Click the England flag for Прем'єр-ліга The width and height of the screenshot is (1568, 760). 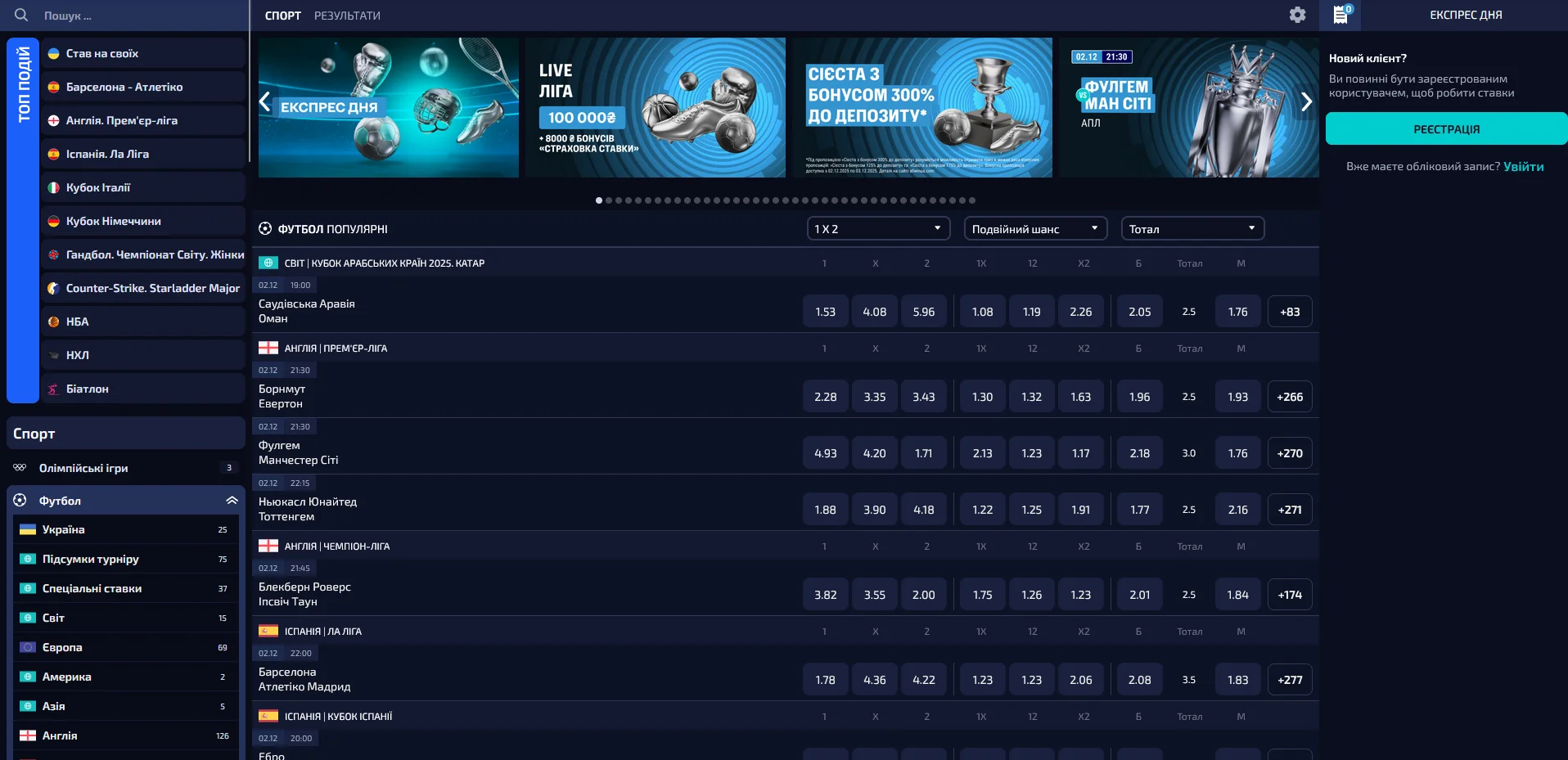[x=268, y=348]
